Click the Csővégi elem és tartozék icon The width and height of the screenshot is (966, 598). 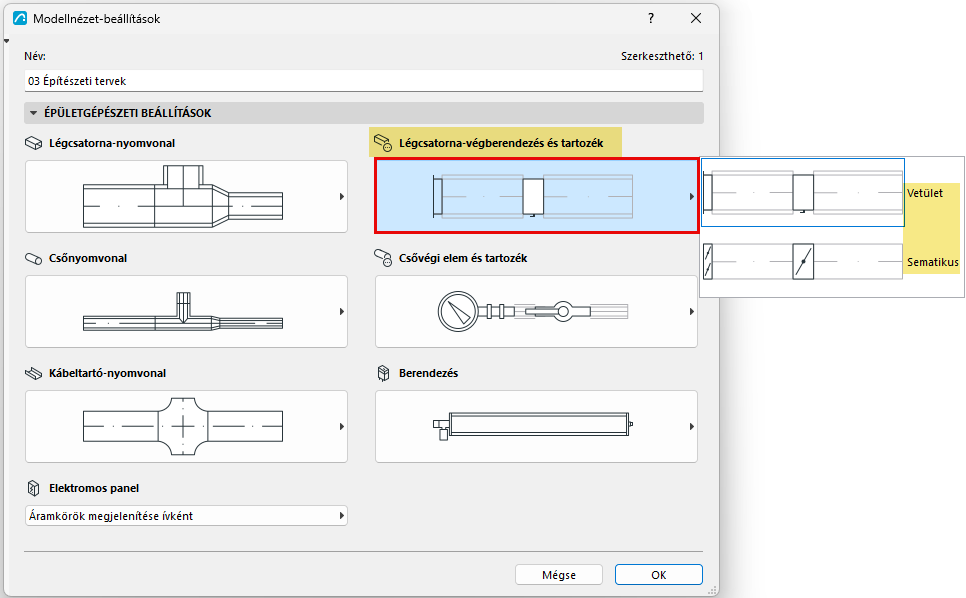383,258
